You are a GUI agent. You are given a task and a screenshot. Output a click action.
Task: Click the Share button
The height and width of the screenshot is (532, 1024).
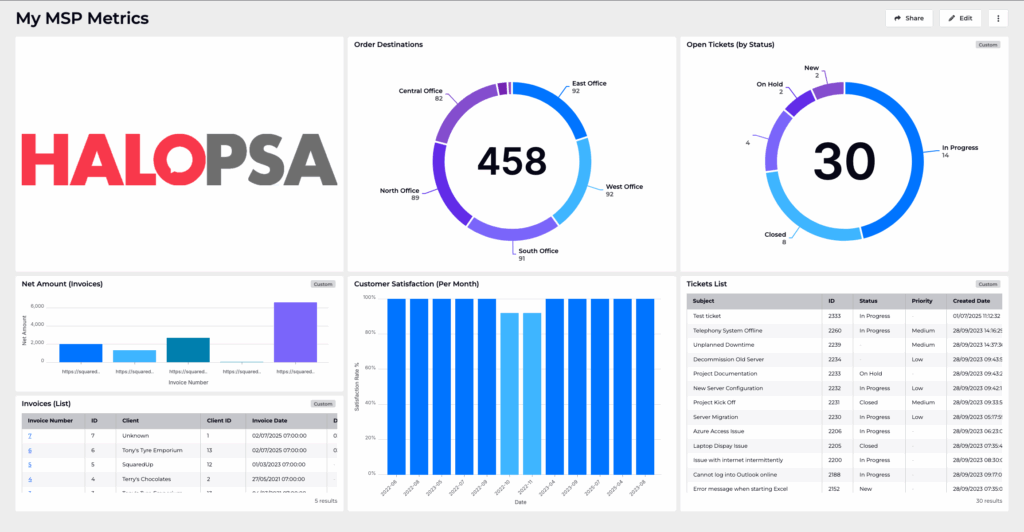[909, 18]
